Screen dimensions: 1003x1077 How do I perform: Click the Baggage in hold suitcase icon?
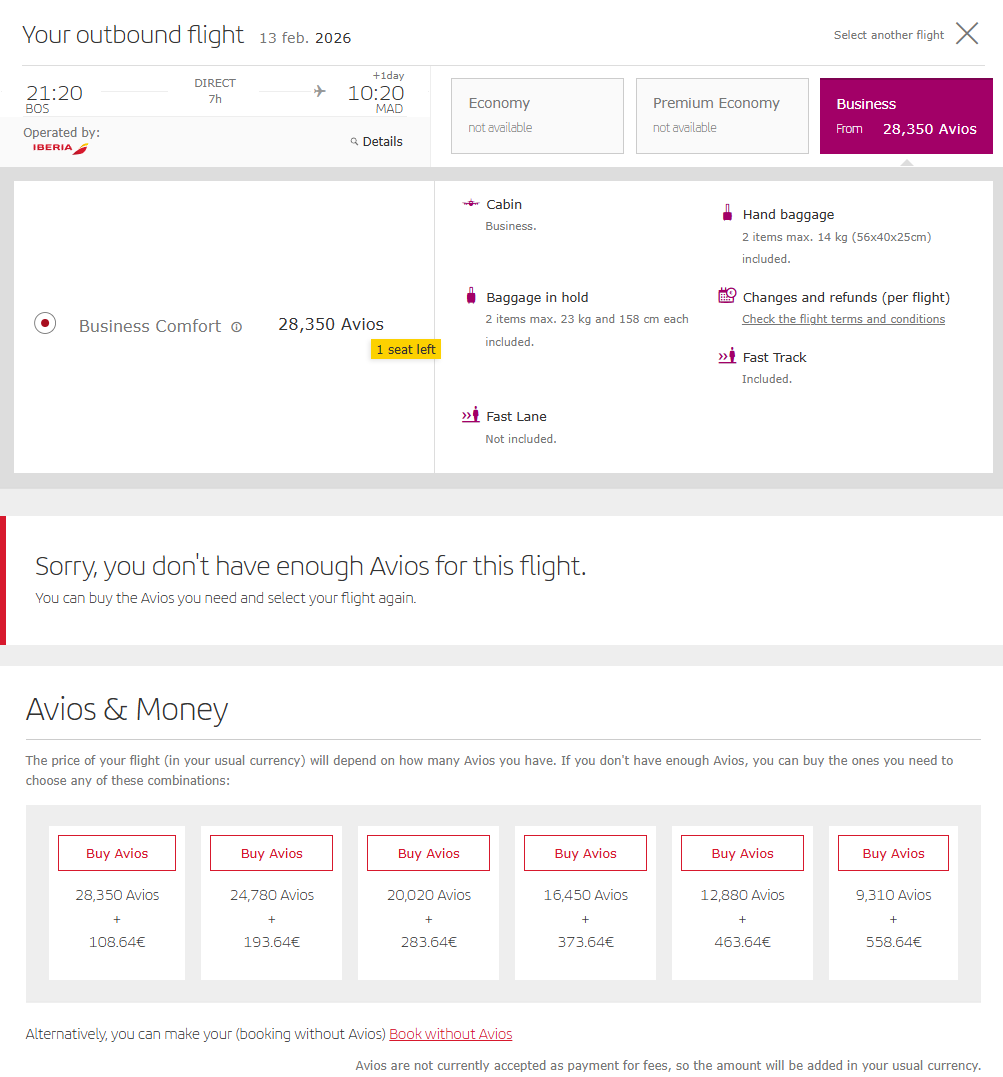coord(471,296)
